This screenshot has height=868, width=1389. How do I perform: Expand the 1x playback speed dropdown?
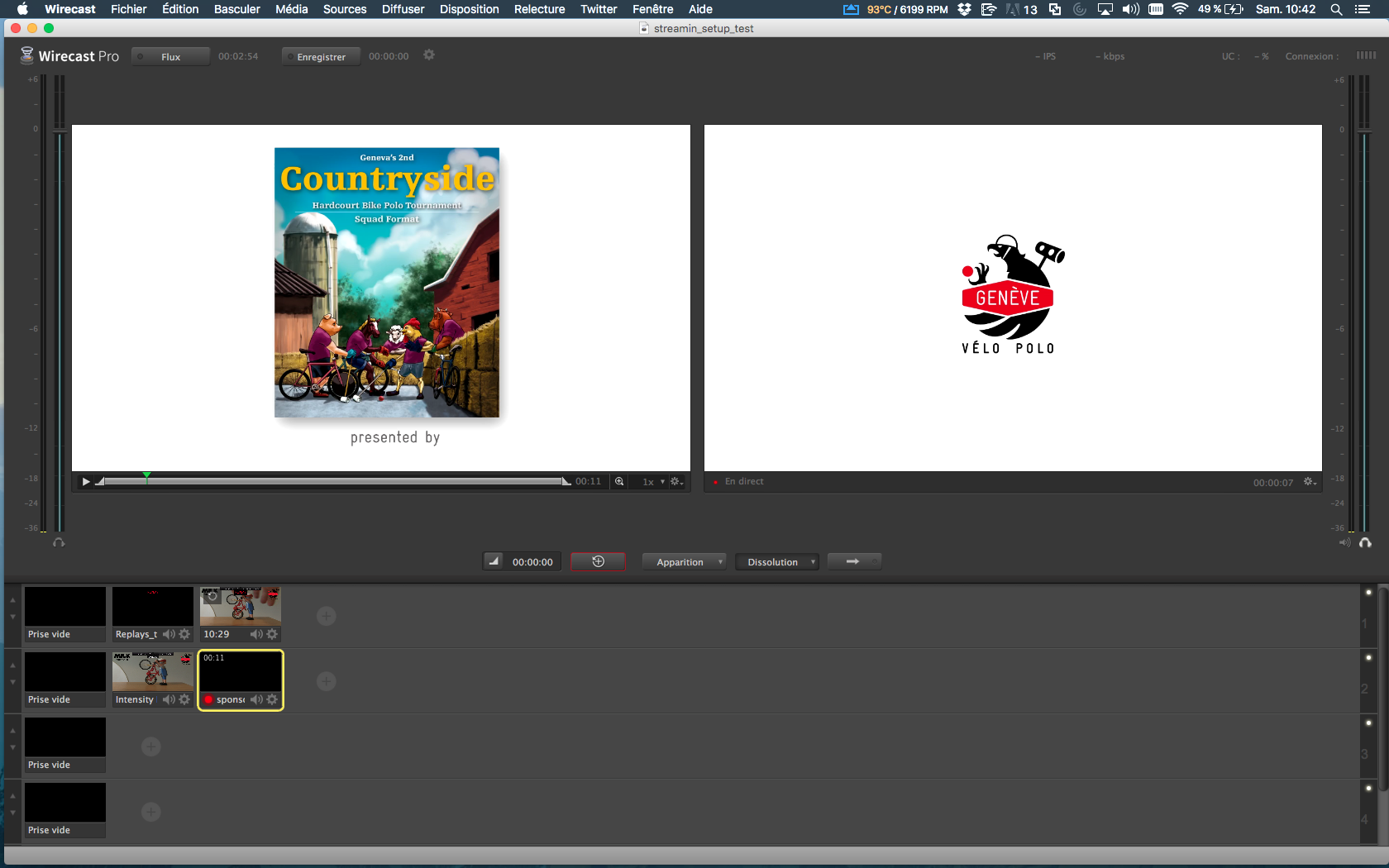[653, 482]
